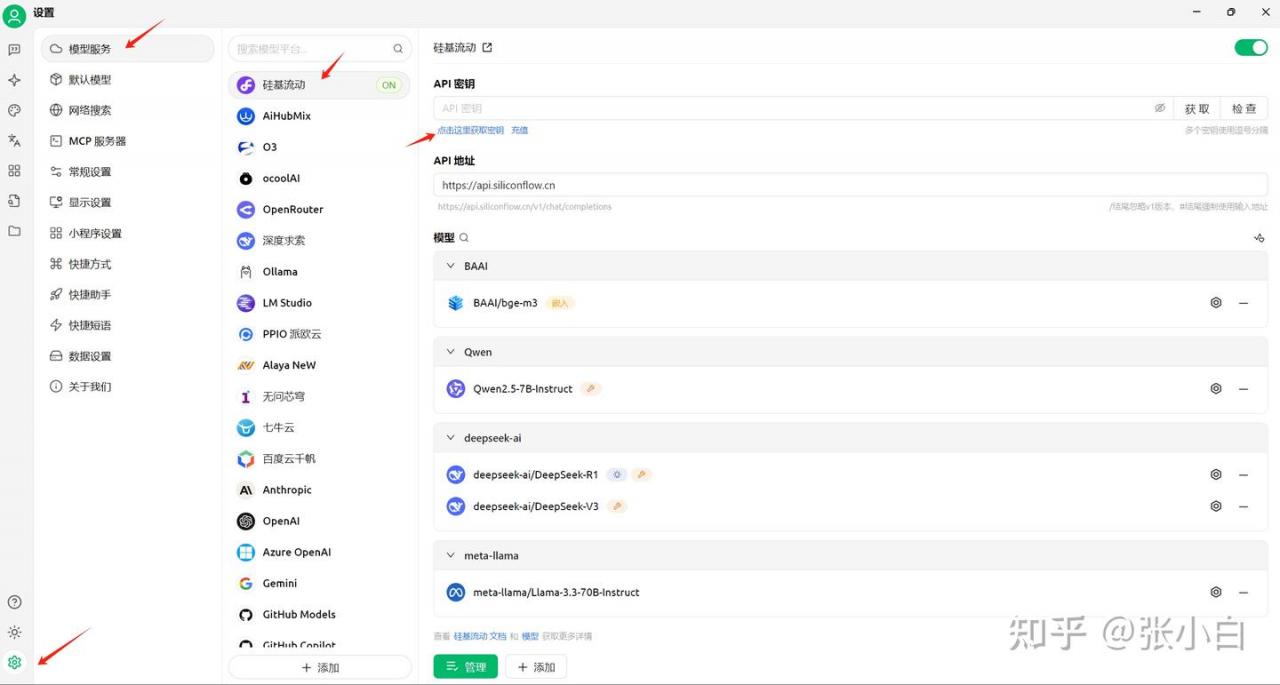Select 常规设置 in settings menu

(x=127, y=172)
